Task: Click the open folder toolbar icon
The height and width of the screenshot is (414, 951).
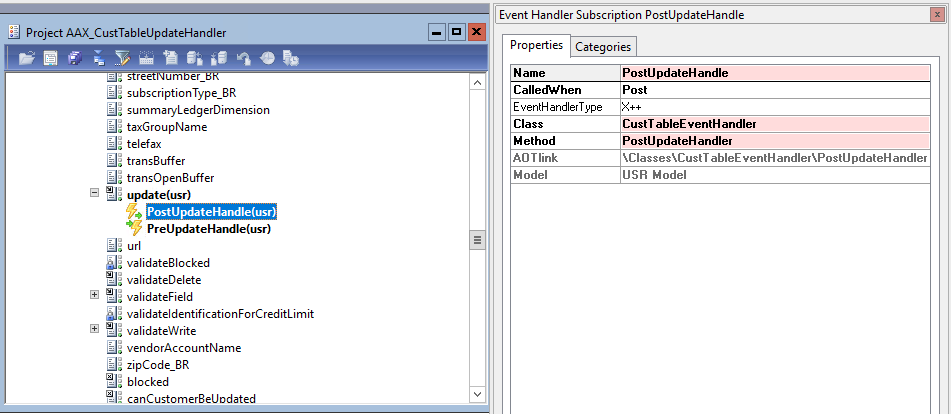Action: click(27, 58)
